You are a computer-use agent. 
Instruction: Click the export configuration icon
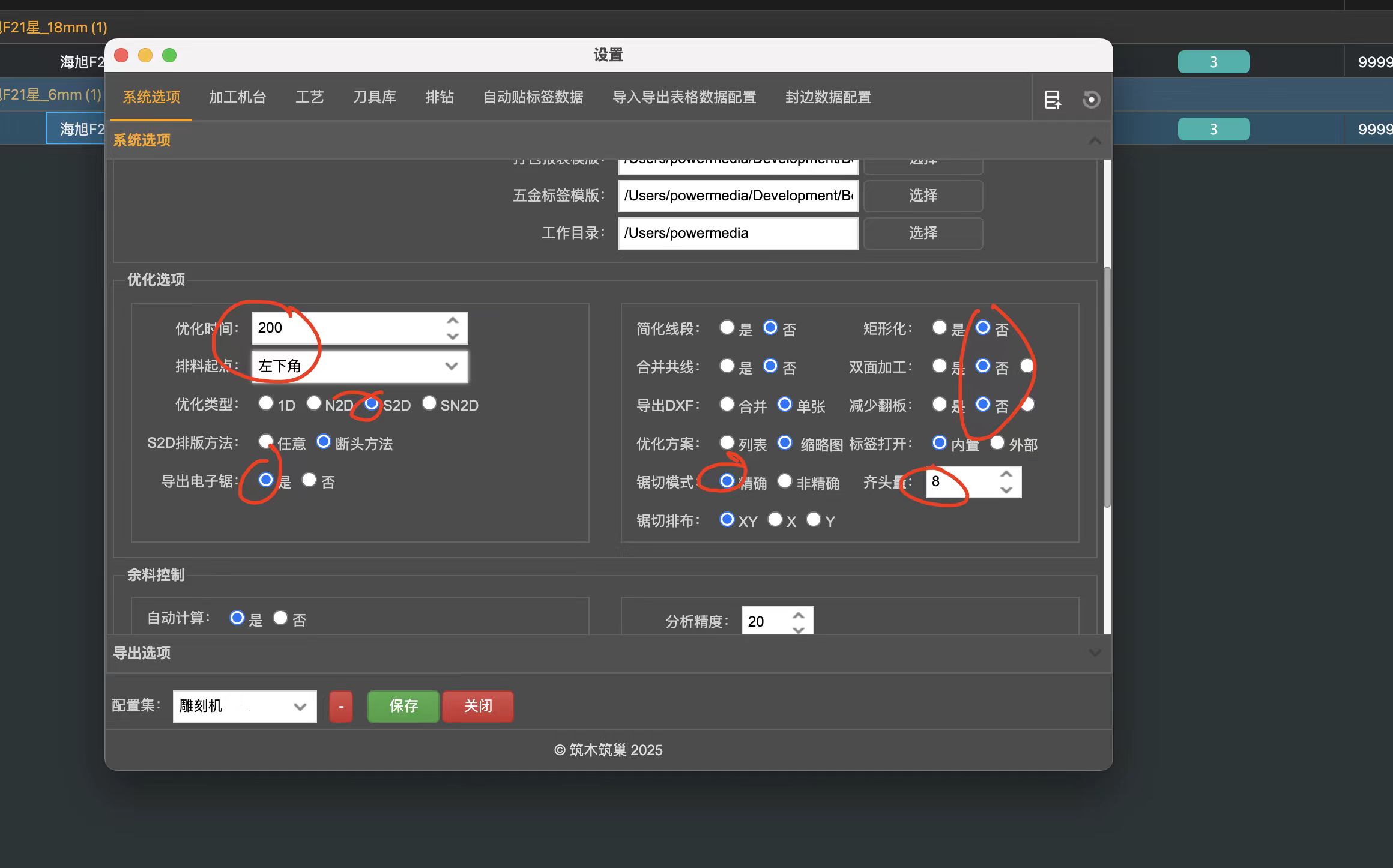[x=1053, y=100]
